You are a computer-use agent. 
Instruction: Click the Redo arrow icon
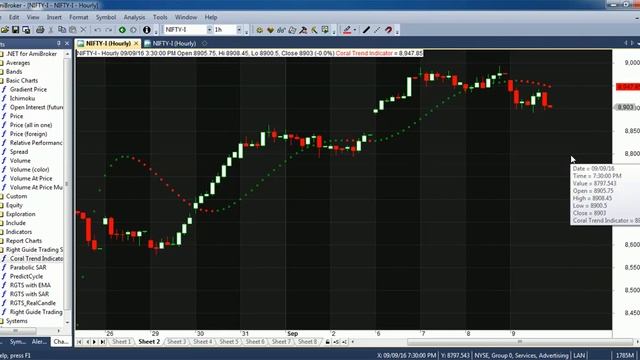pos(109,30)
